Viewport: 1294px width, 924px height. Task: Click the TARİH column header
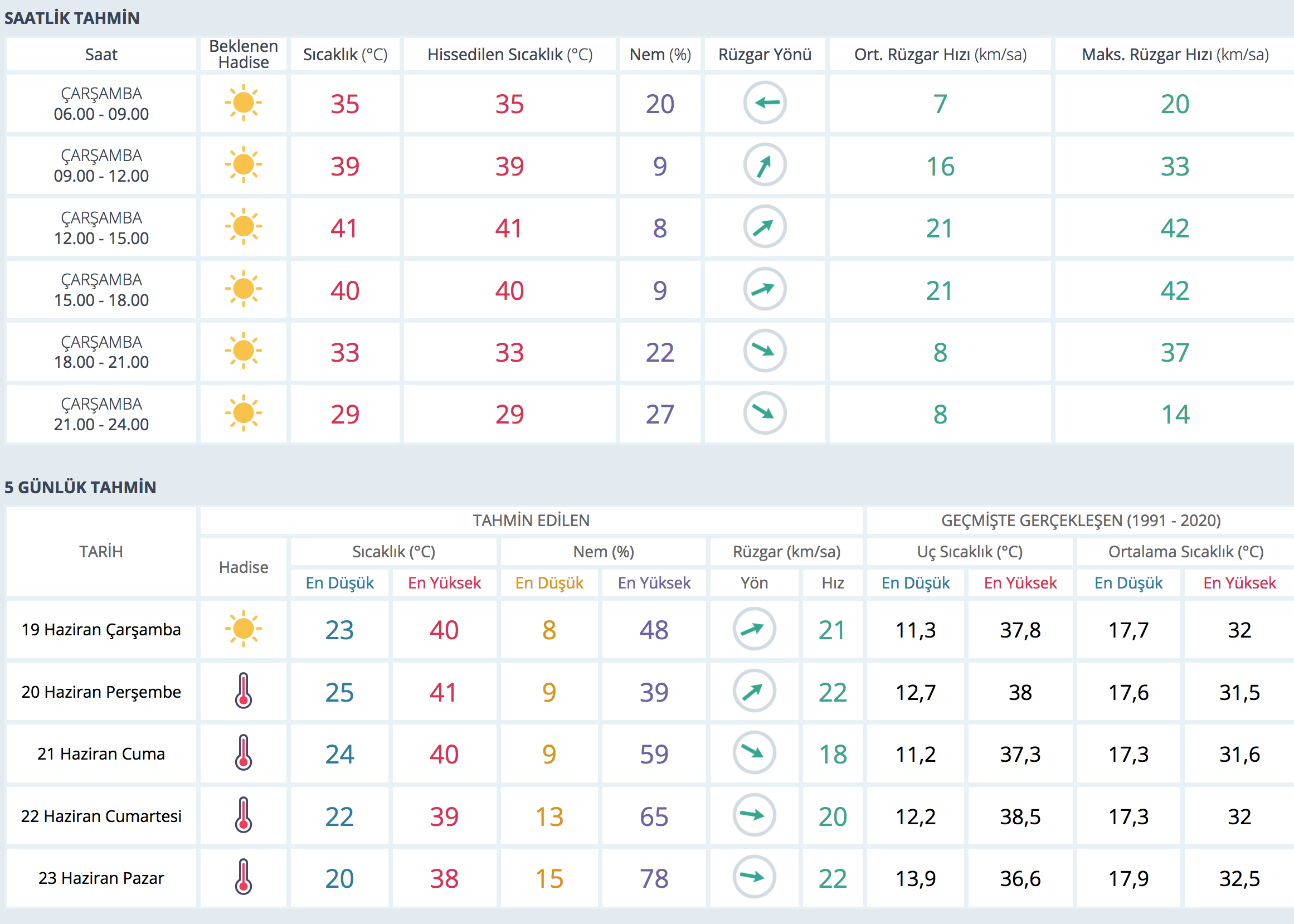tap(101, 552)
